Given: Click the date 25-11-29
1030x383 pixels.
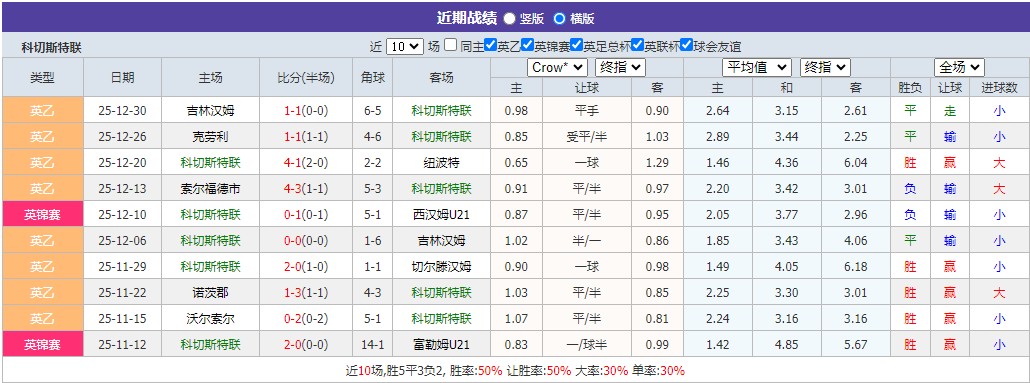Looking at the screenshot, I should point(122,267).
